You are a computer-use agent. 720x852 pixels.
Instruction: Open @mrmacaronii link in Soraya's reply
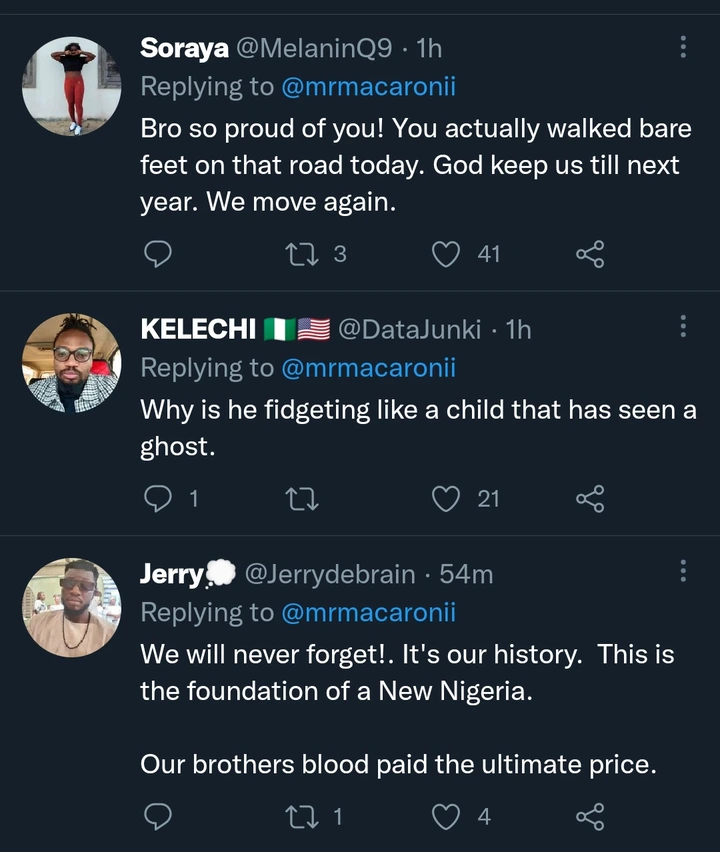click(x=368, y=86)
